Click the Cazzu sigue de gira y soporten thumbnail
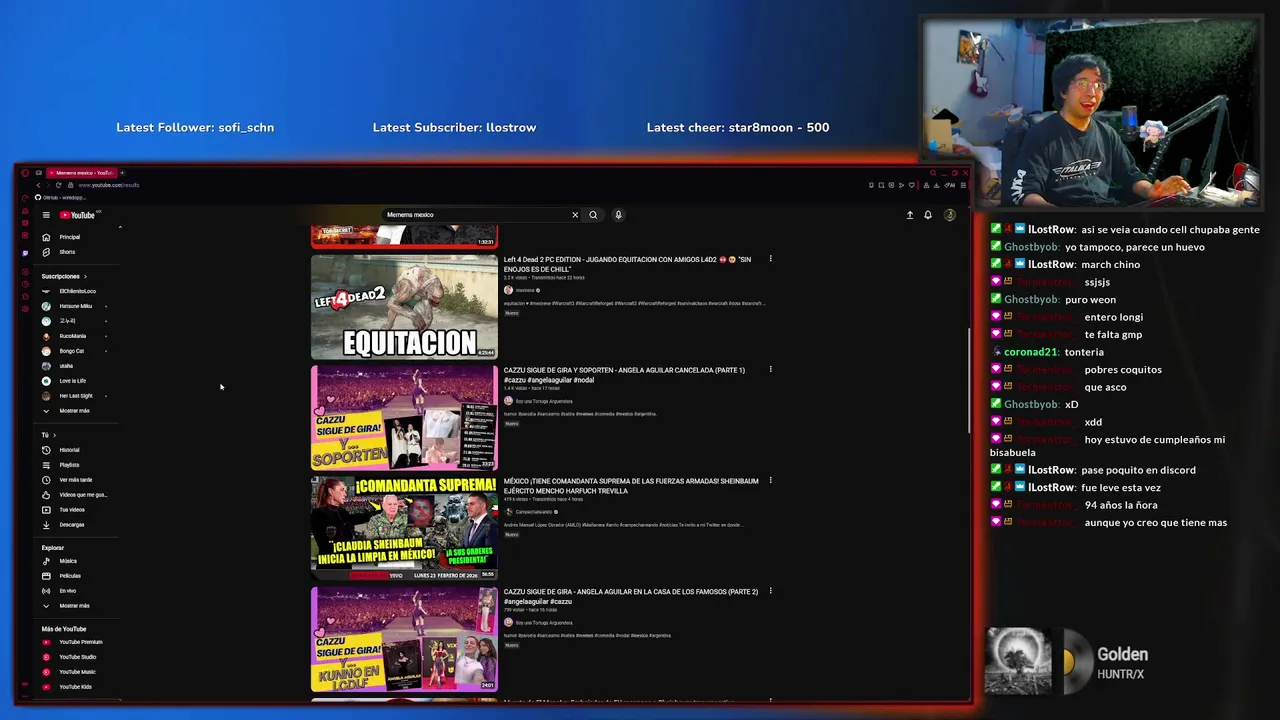The image size is (1280, 720). tap(404, 417)
